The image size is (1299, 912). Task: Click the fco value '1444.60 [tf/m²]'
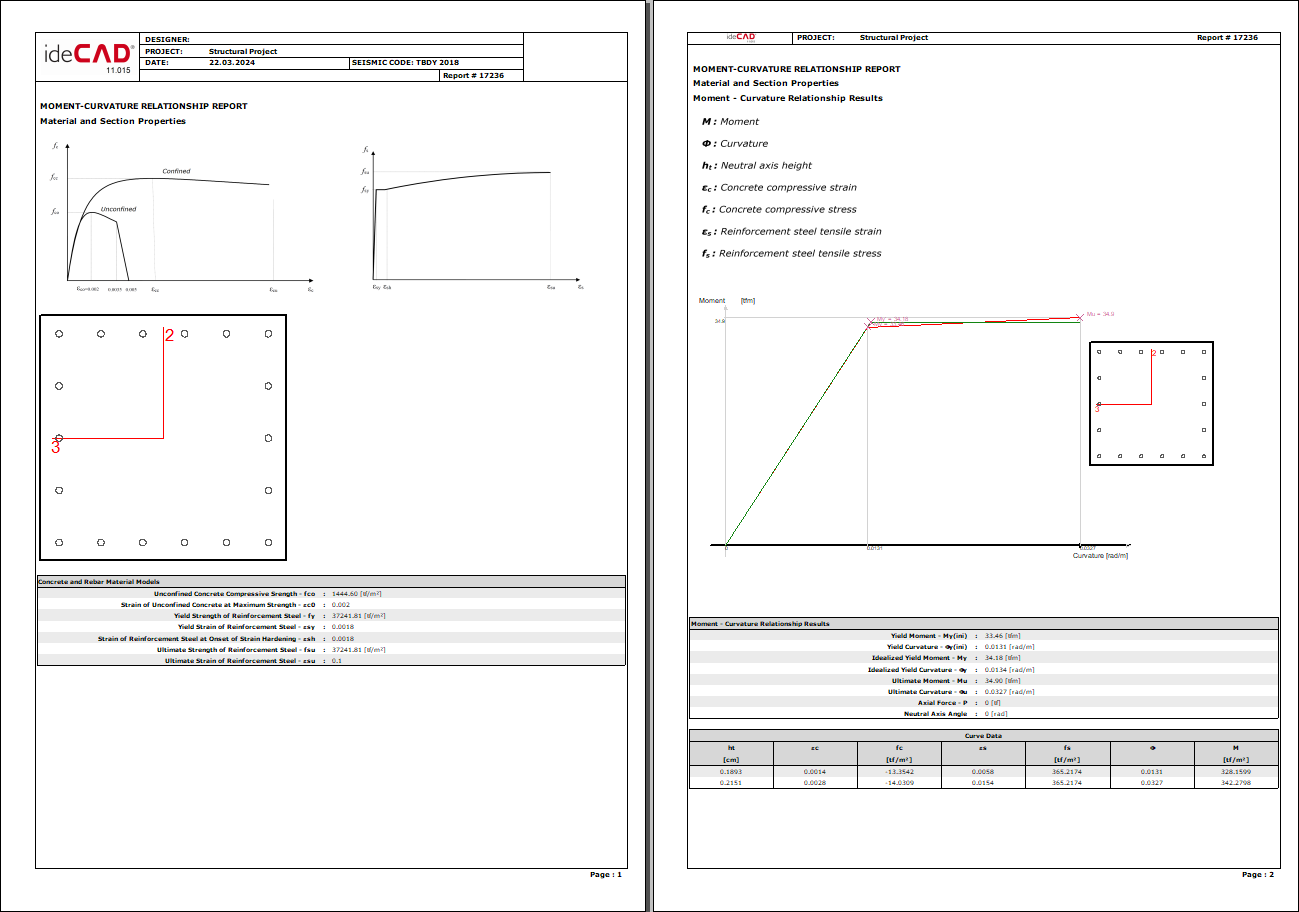pyautogui.click(x=357, y=593)
